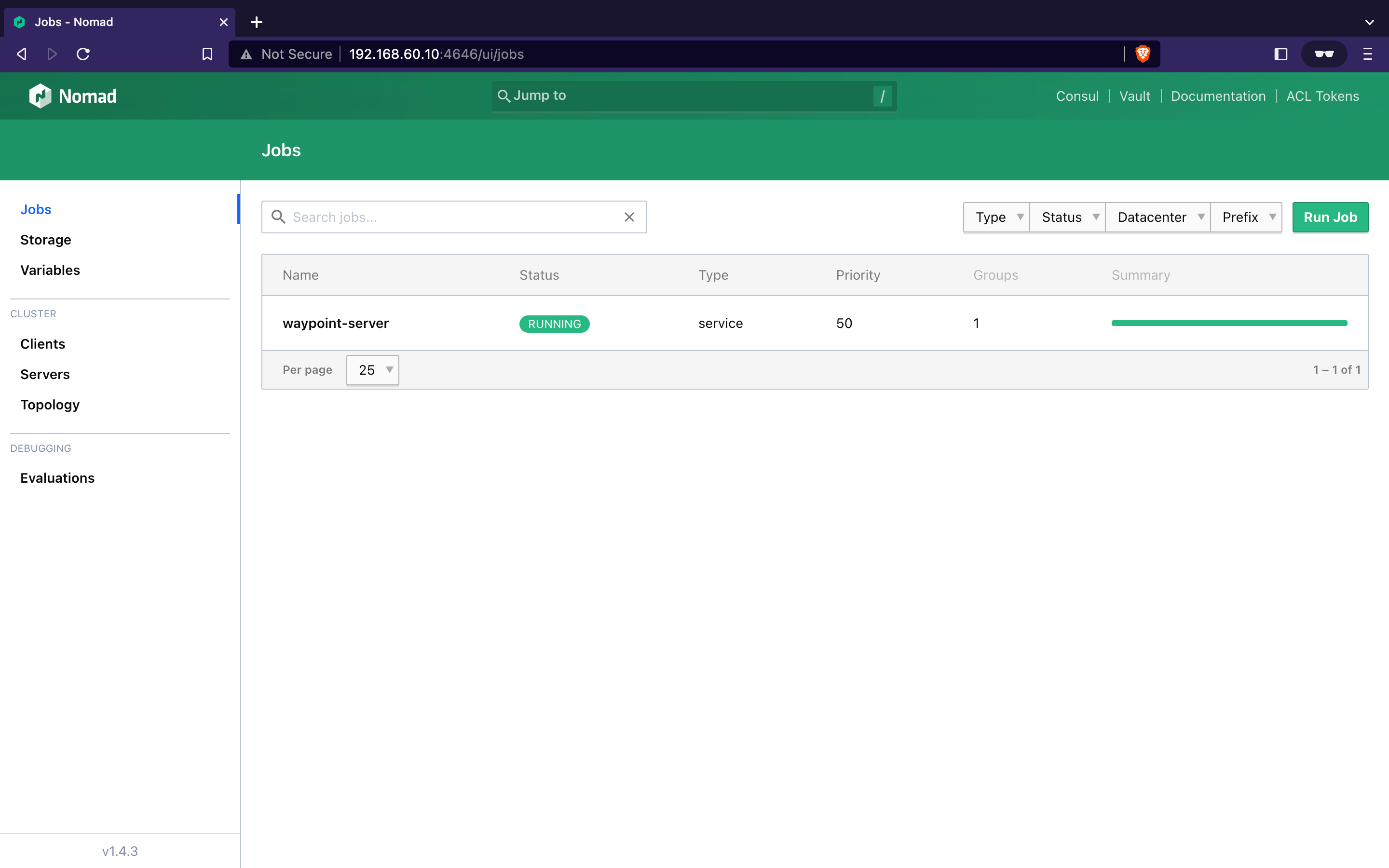The height and width of the screenshot is (868, 1389).
Task: Click the Nomad logo icon
Action: click(40, 96)
